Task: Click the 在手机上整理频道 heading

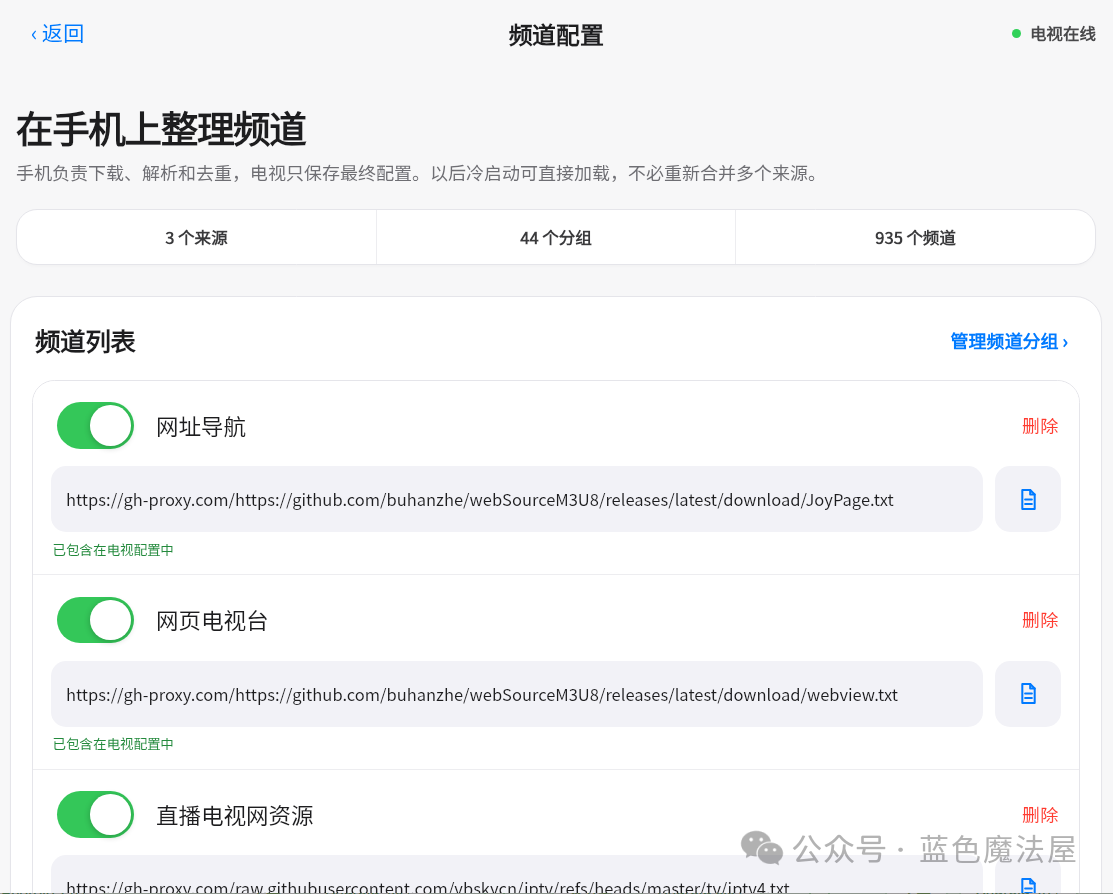Action: coord(162,129)
